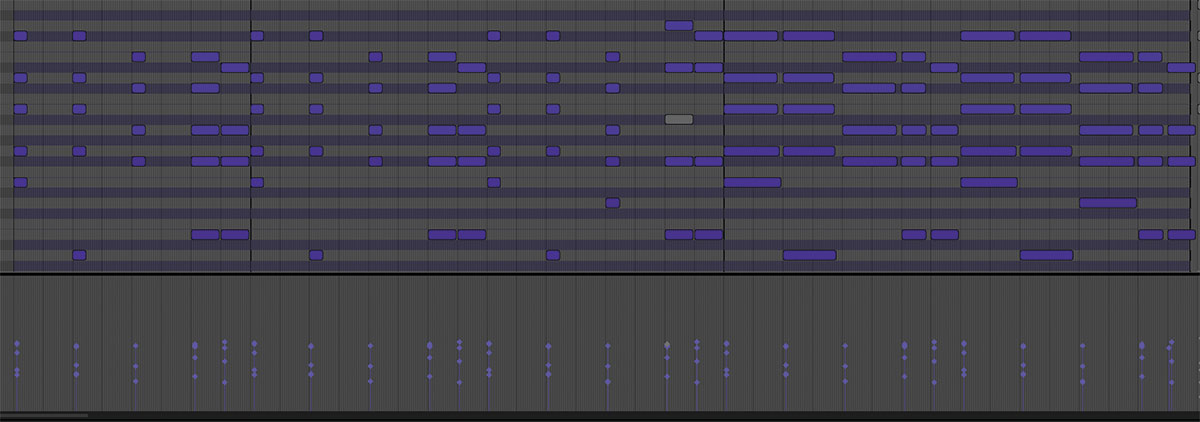Select the long note on the row holding only two notes
Screen dimensions: 1200x422
(1108, 203)
